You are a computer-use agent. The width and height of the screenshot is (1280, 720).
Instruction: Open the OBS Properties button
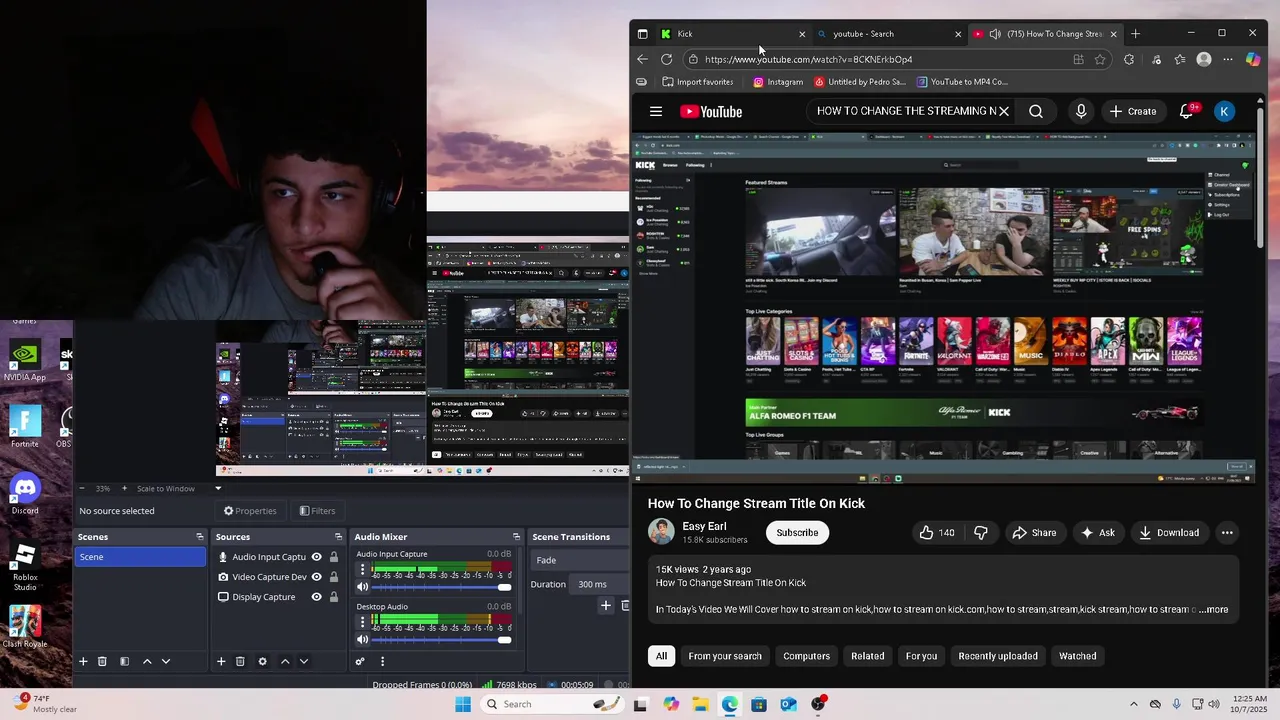pyautogui.click(x=250, y=511)
